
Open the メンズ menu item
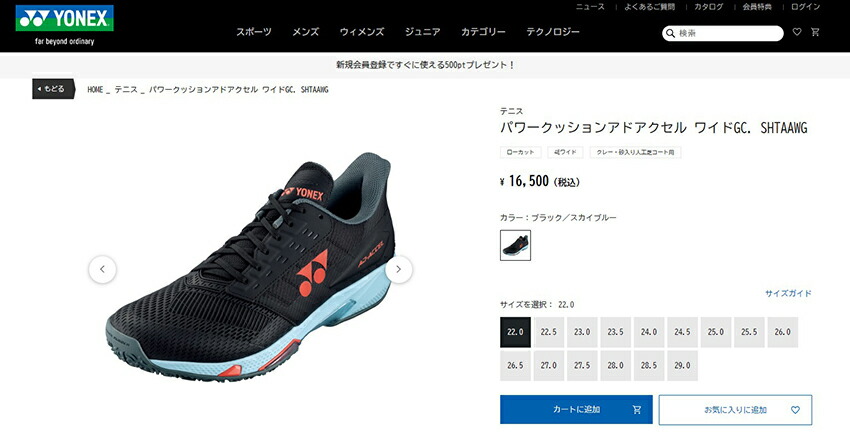[x=306, y=32]
